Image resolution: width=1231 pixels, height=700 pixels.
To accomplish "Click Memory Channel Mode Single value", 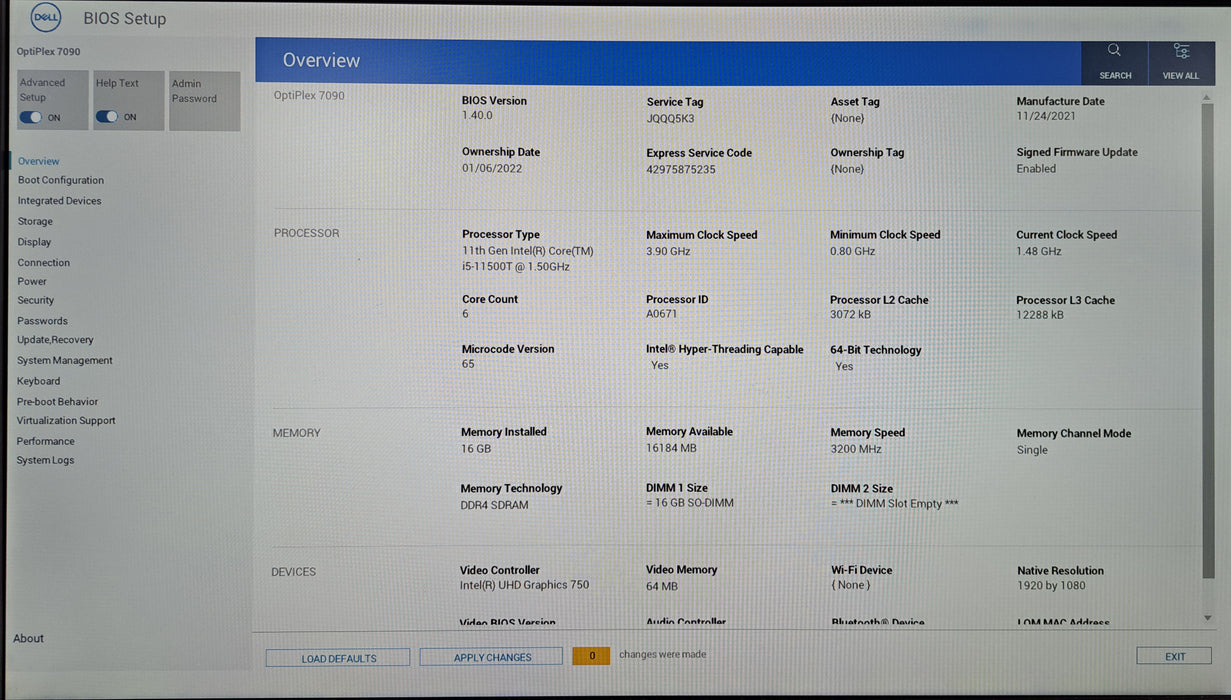I will click(x=1032, y=450).
